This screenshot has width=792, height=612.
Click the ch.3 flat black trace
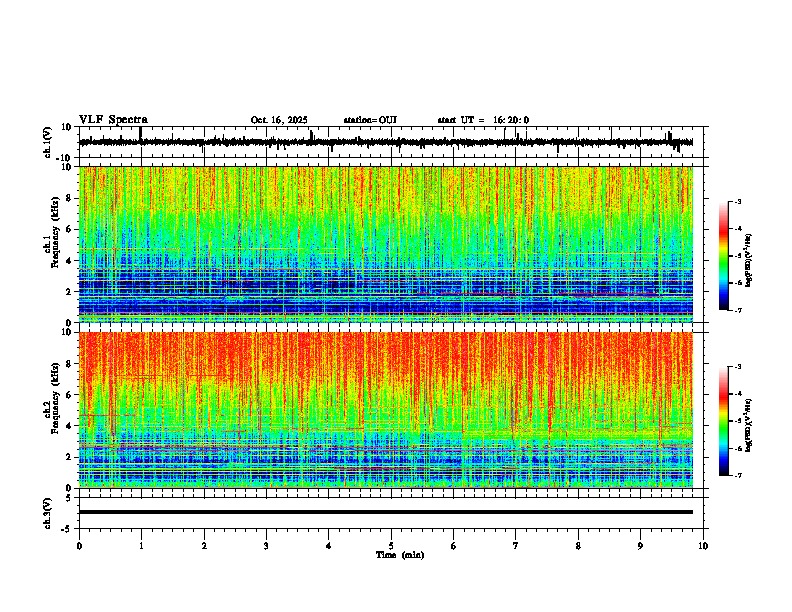386,512
